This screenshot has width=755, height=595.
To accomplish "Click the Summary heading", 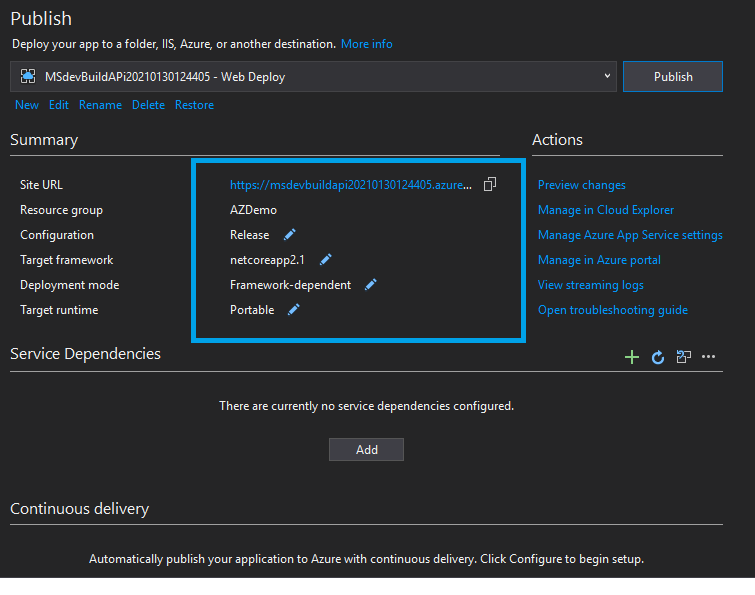I will (x=44, y=140).
